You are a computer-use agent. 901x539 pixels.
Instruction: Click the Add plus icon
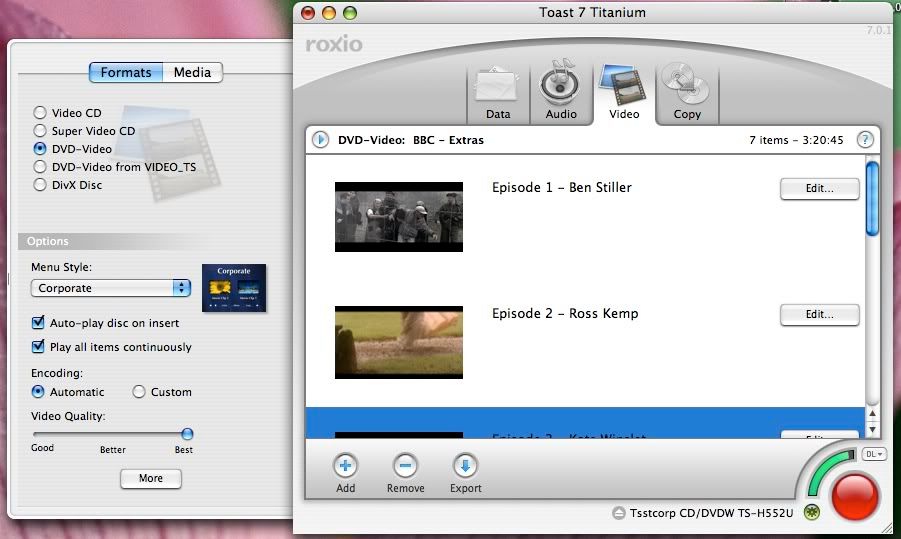345,465
